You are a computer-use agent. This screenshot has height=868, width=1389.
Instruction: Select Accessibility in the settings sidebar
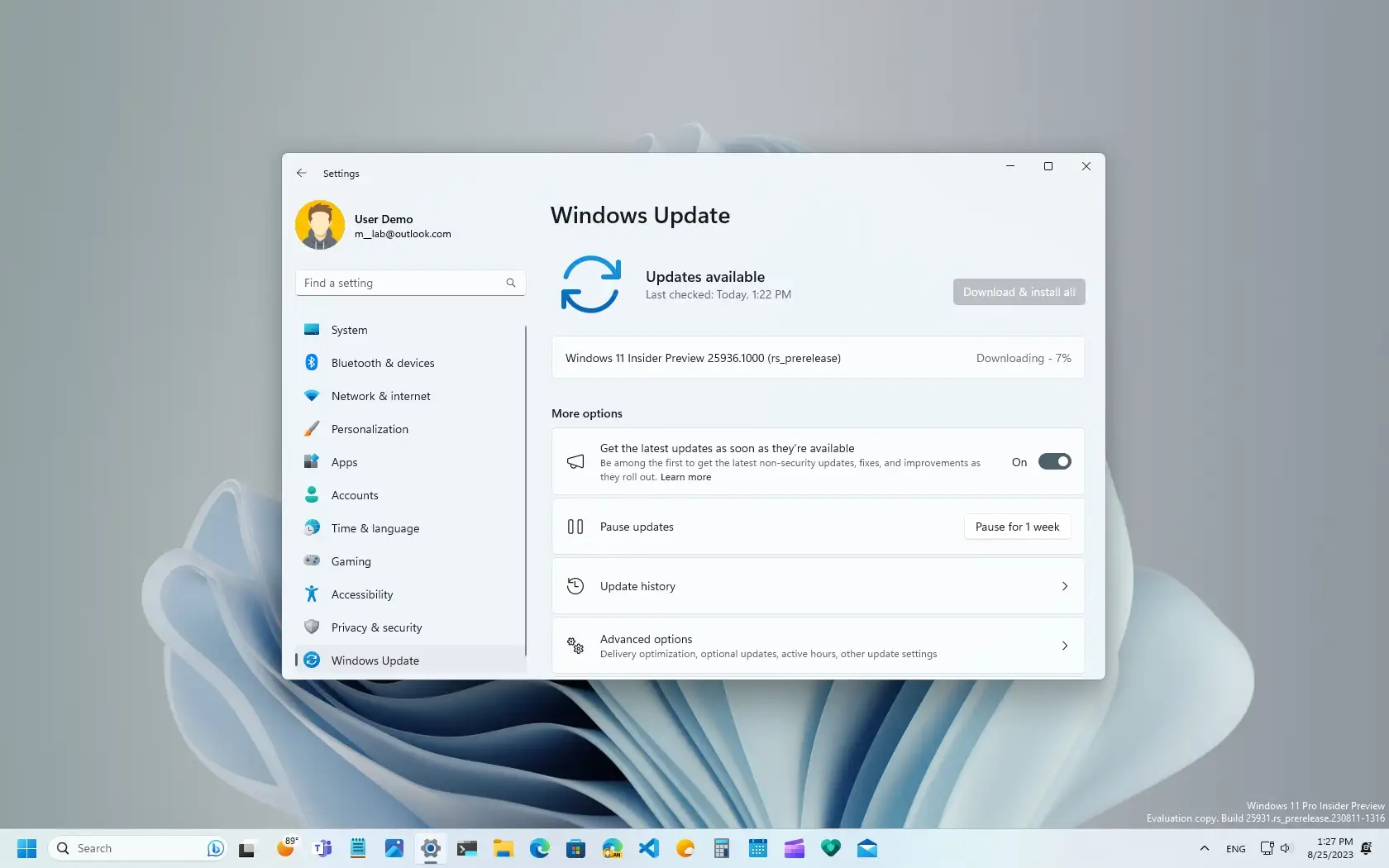pyautogui.click(x=361, y=594)
